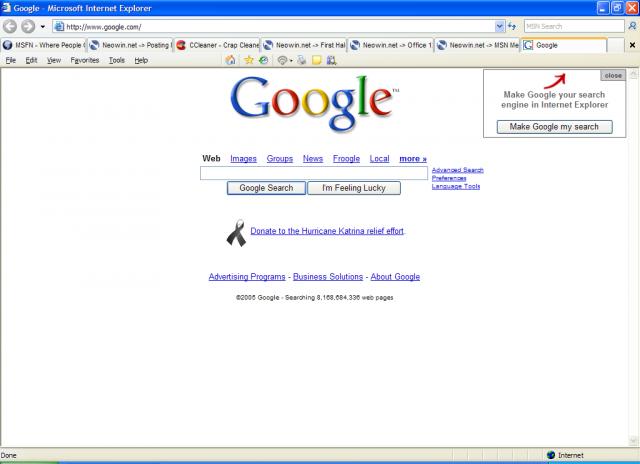The width and height of the screenshot is (640, 464).
Task: Click the MSN Search box
Action: click(x=574, y=26)
